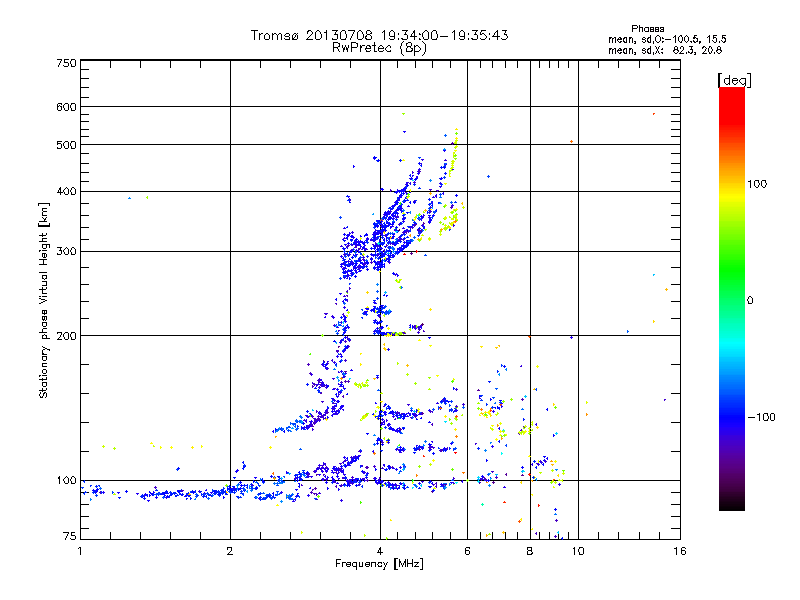Click colorbar tick label '0'
The height and width of the screenshot is (600, 800).
(750, 301)
